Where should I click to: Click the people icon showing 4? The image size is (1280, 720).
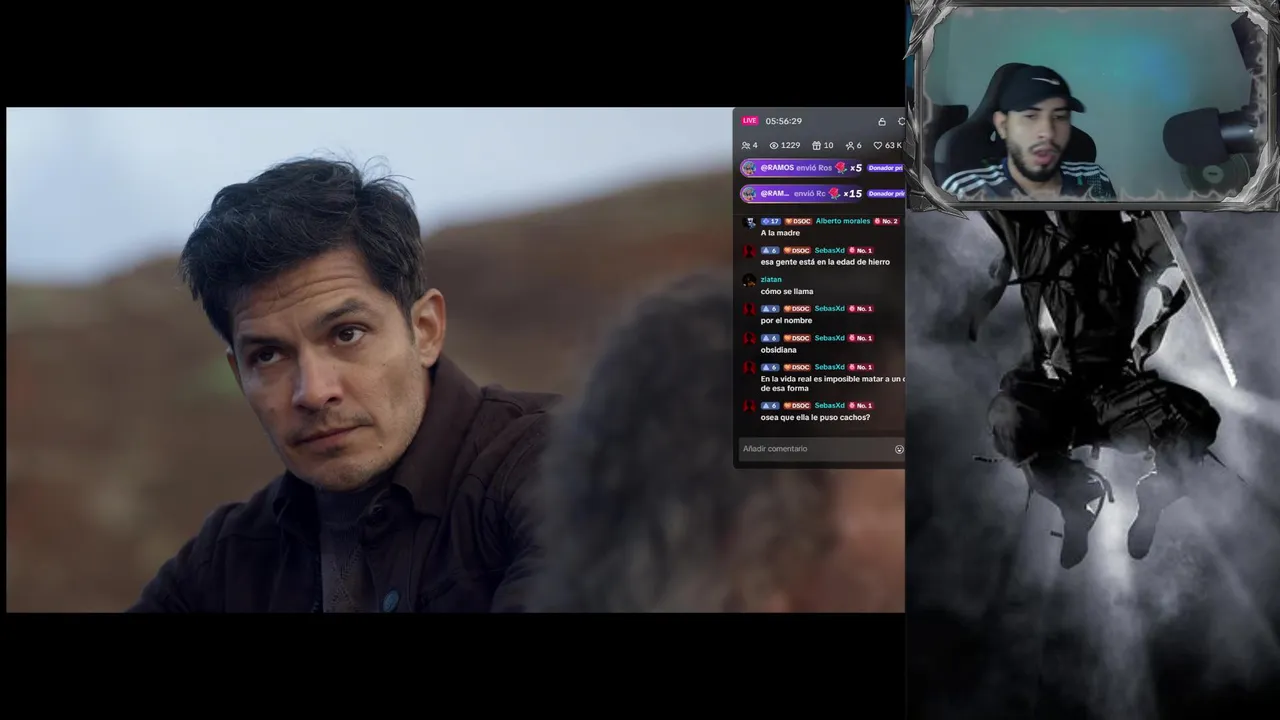click(746, 146)
